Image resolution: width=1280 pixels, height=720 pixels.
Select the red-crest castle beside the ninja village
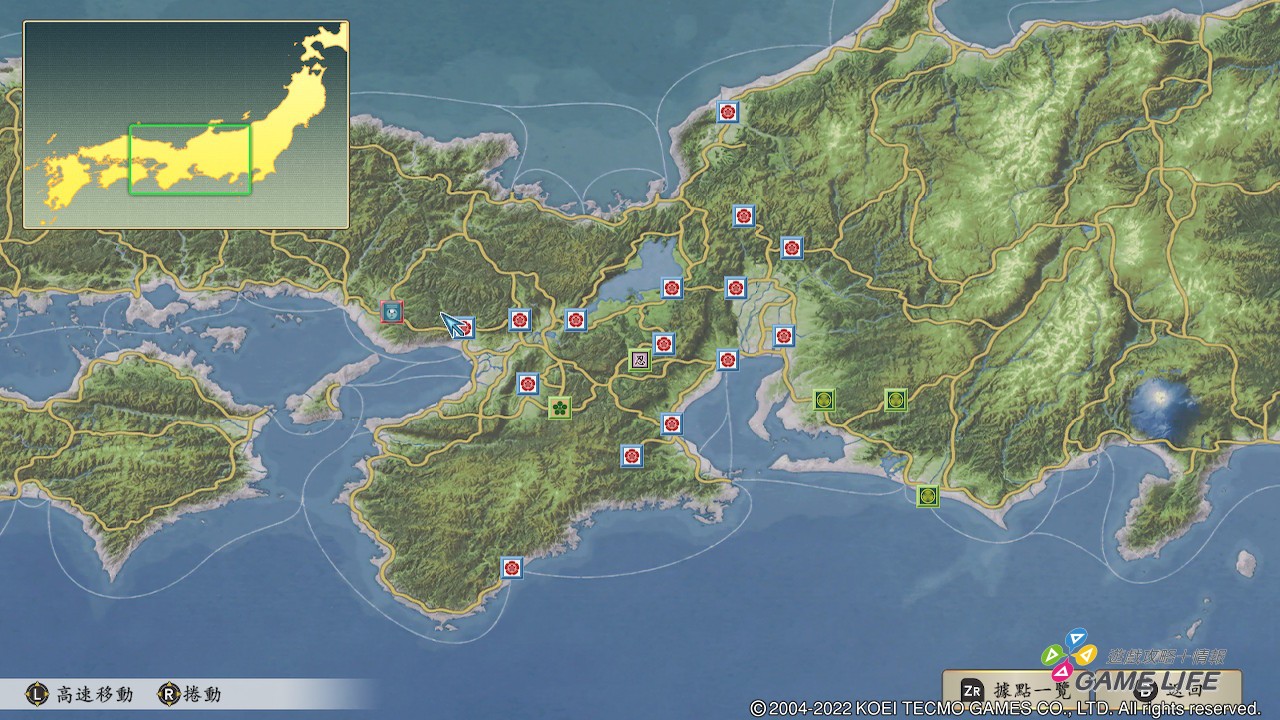coord(664,344)
